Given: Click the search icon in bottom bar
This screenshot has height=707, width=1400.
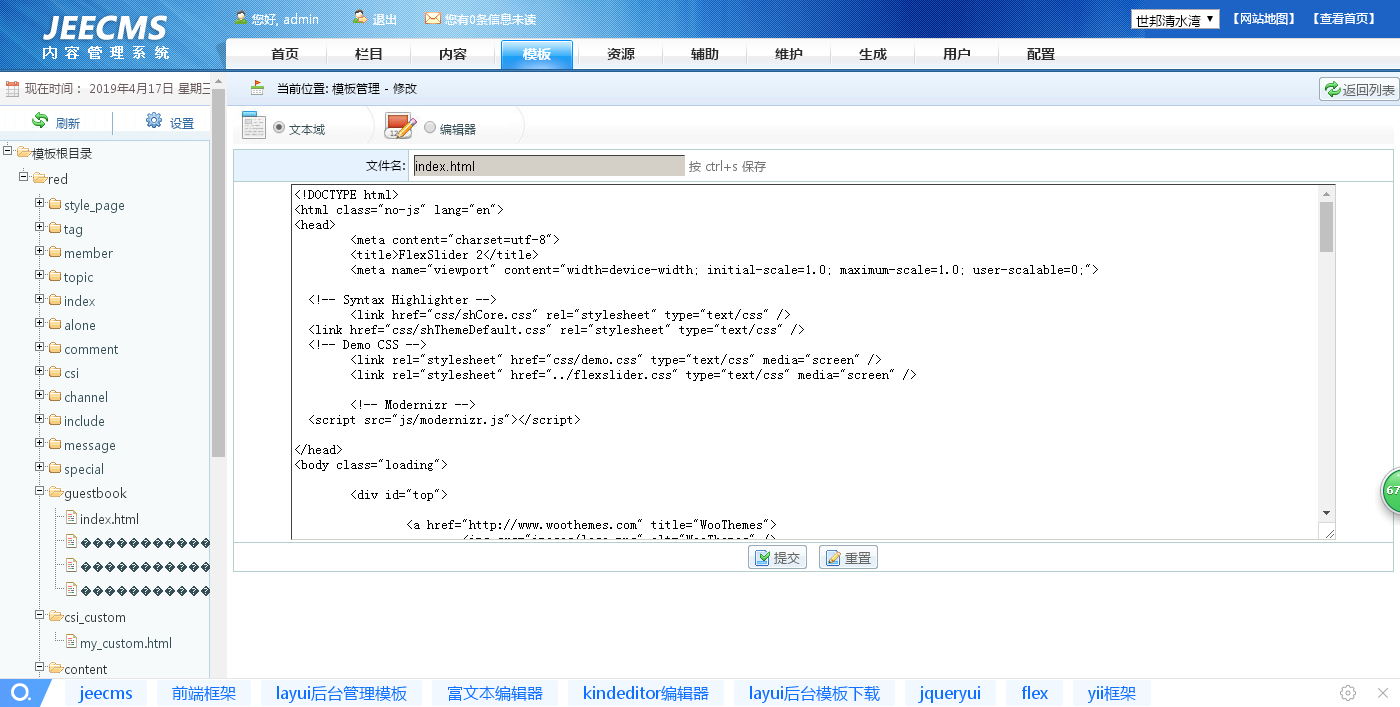Looking at the screenshot, I should coord(20,693).
